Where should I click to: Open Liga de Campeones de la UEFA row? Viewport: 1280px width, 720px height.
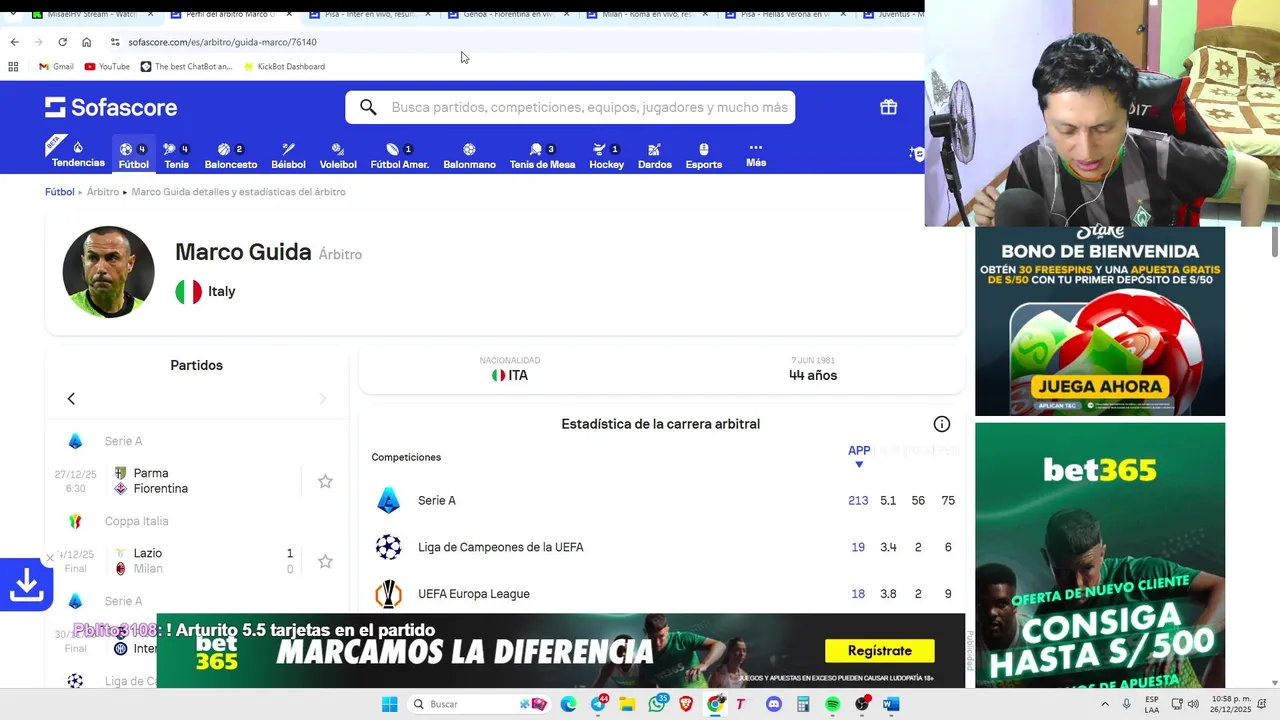662,547
